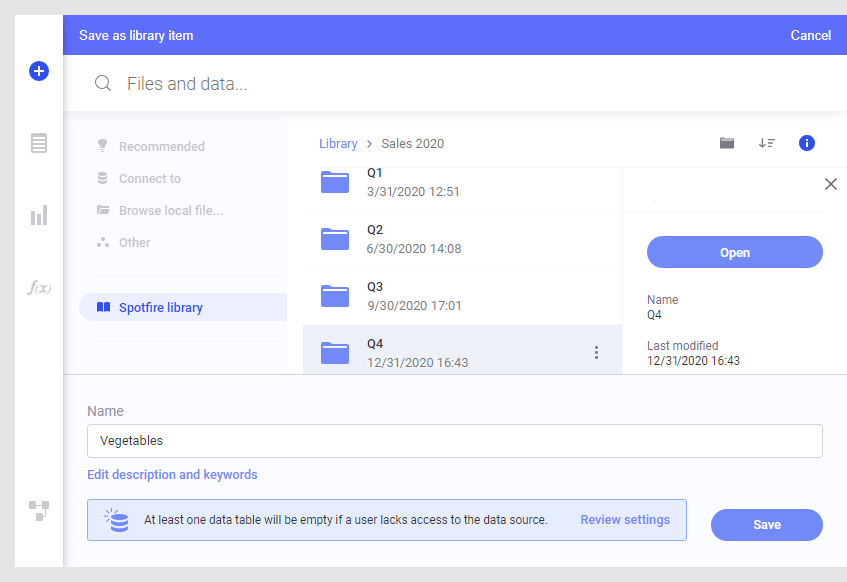Click the Open button for Q4
Image resolution: width=847 pixels, height=582 pixels.
click(735, 252)
